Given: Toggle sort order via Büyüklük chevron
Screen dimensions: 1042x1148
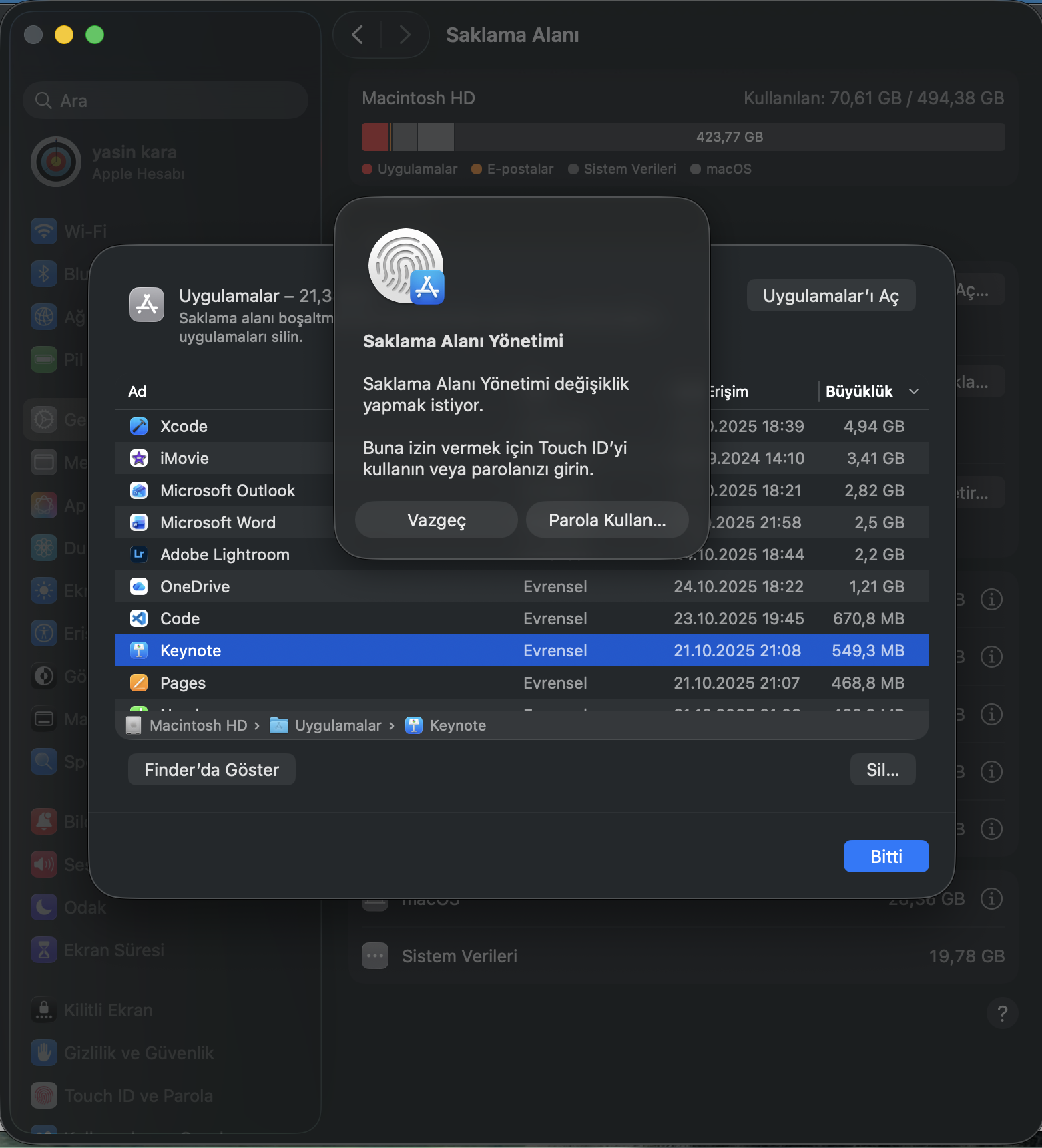Looking at the screenshot, I should (x=914, y=391).
